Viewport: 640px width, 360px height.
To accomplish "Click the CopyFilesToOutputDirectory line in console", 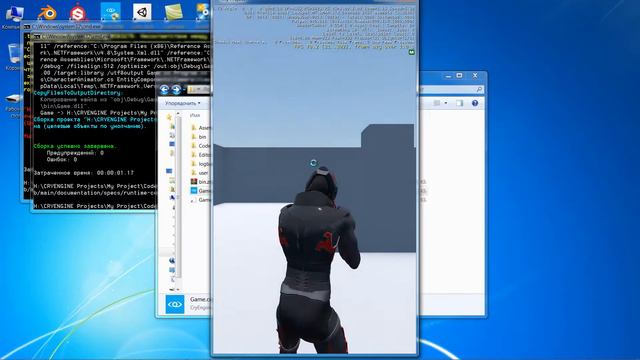I will tap(77, 93).
